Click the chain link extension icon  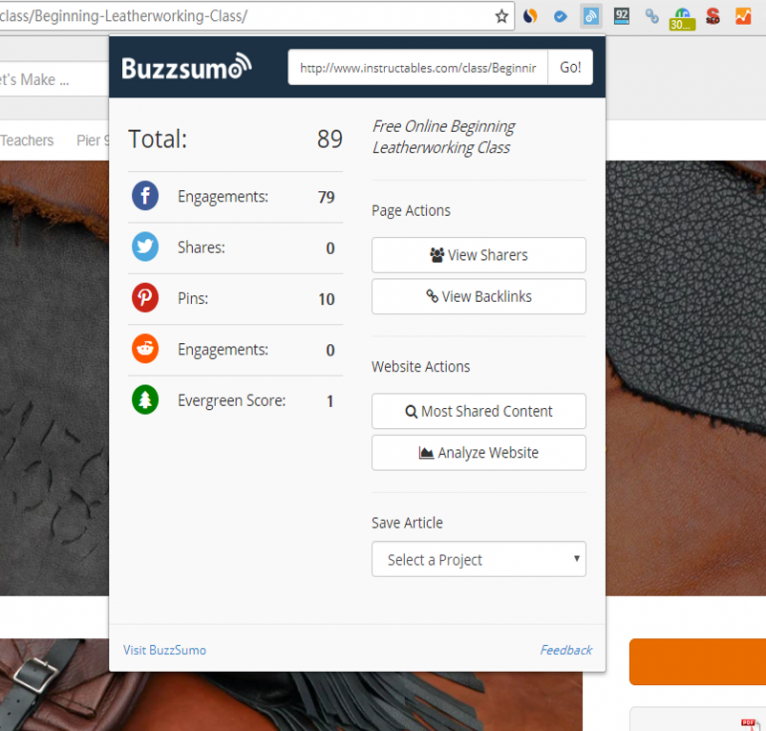(x=652, y=16)
